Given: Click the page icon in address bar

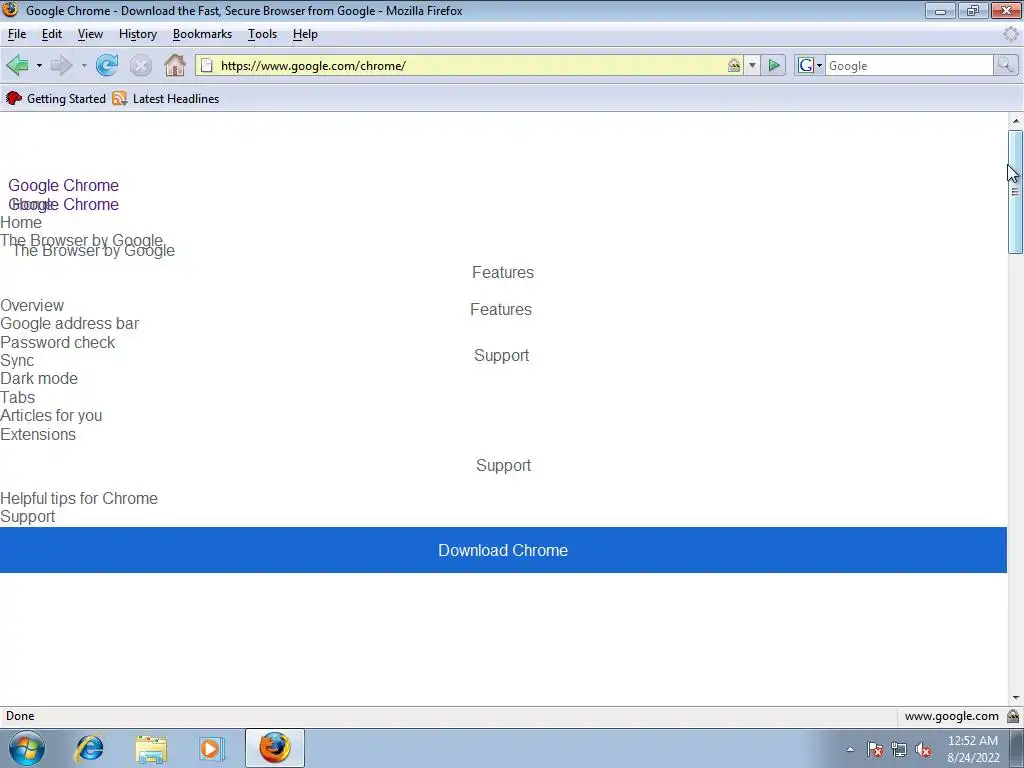Looking at the screenshot, I should pos(206,65).
